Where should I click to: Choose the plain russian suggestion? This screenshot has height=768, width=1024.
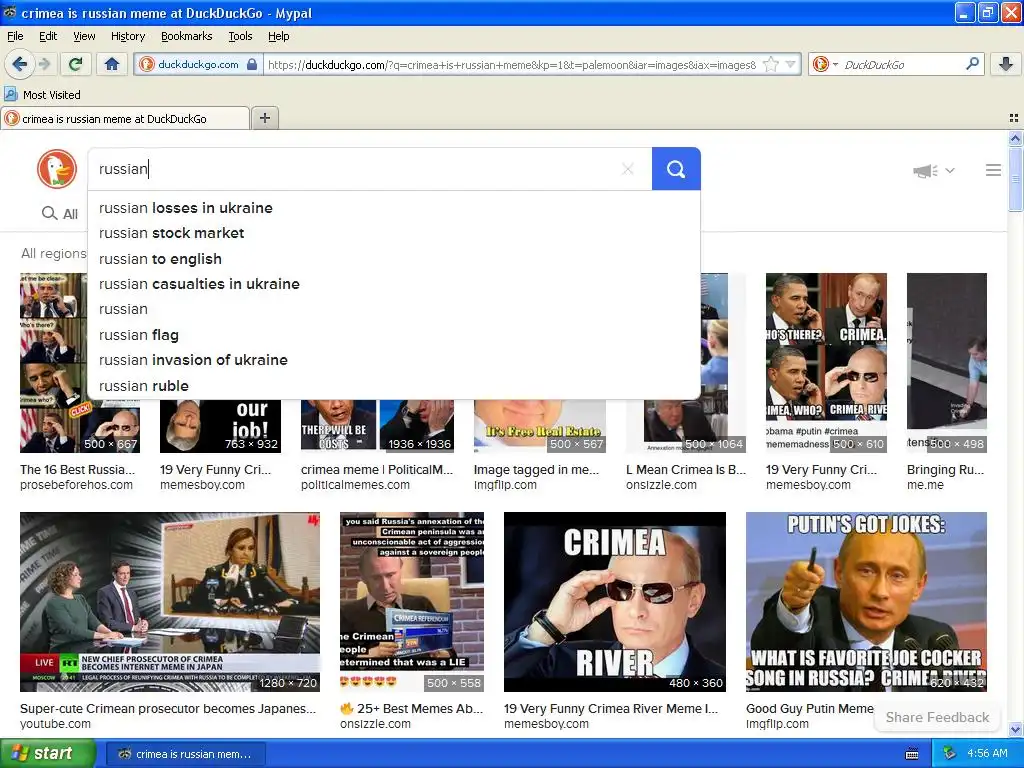(394, 309)
